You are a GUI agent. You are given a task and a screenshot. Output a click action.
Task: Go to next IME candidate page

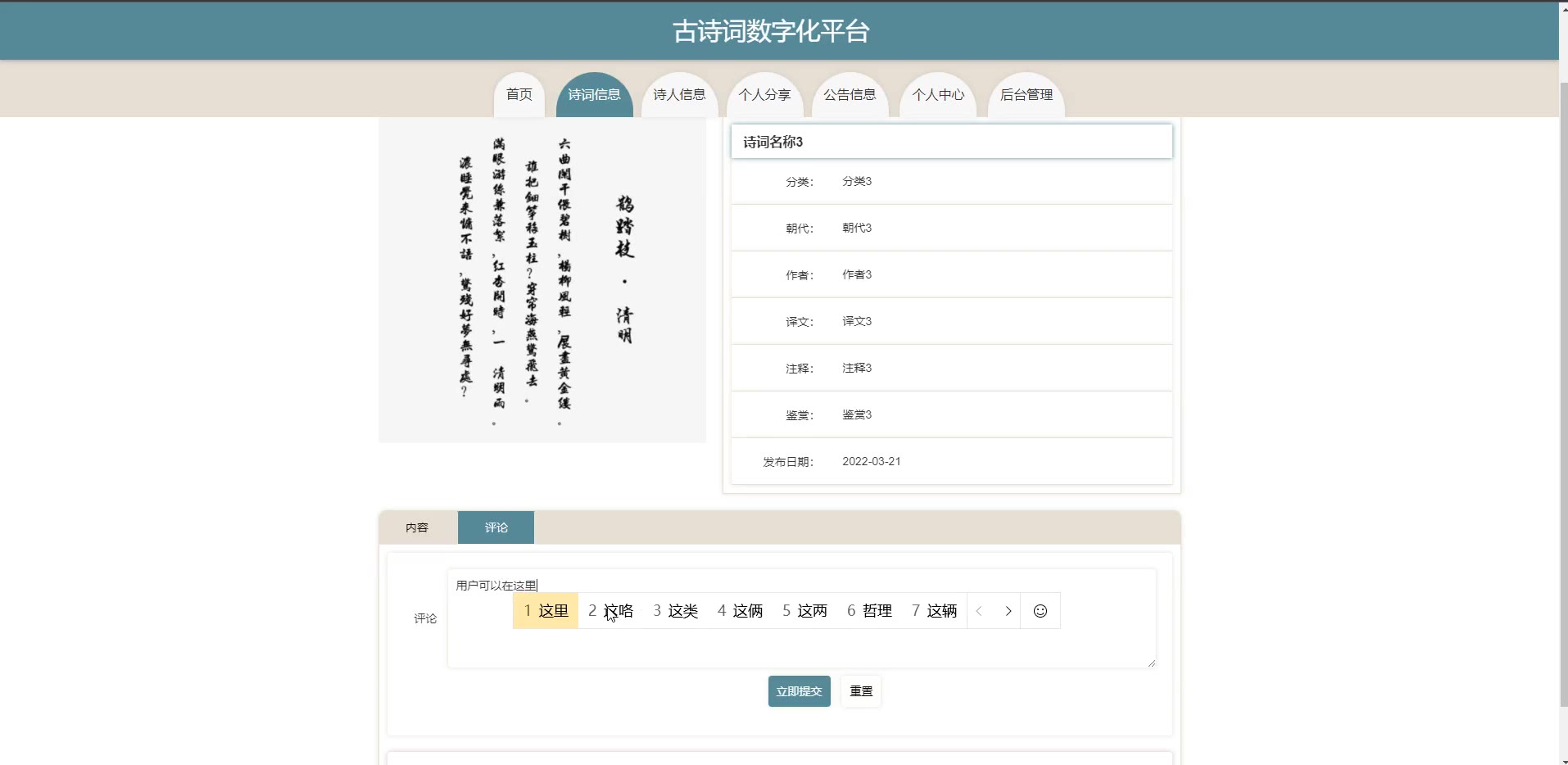pos(1008,611)
